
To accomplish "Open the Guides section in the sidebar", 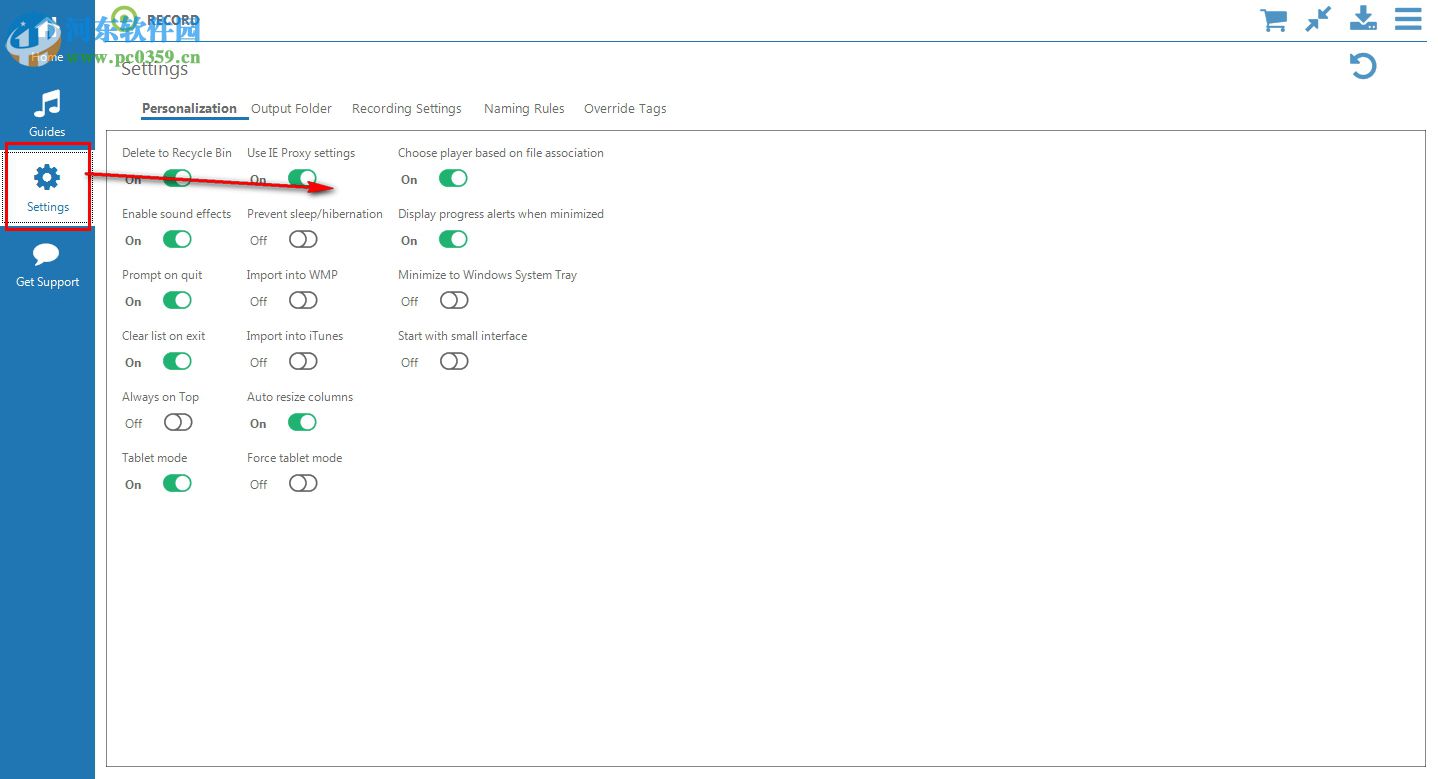I will (x=47, y=113).
